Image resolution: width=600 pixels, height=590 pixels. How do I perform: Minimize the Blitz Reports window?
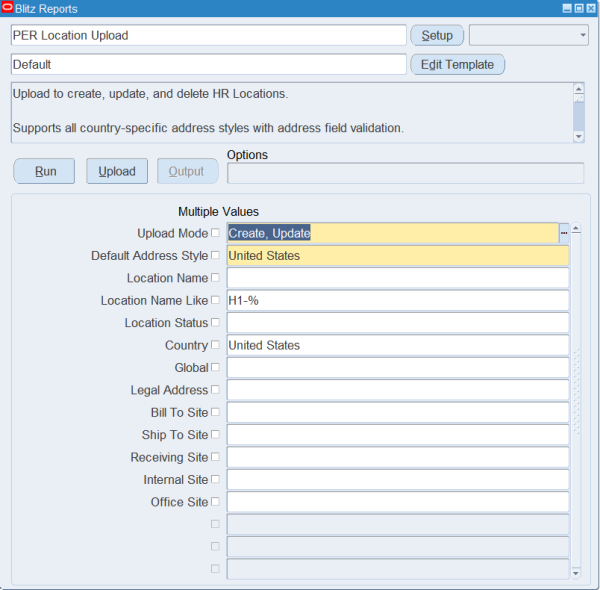pos(567,8)
